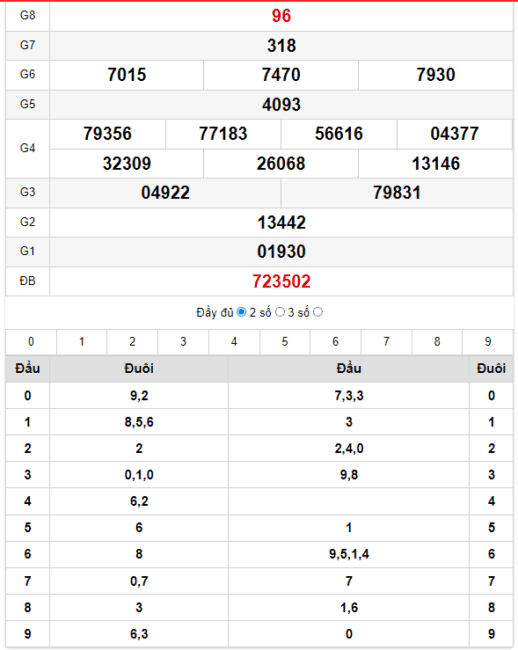Click digit filter tab 9
Image resolution: width=518 pixels, height=650 pixels.
pos(488,342)
